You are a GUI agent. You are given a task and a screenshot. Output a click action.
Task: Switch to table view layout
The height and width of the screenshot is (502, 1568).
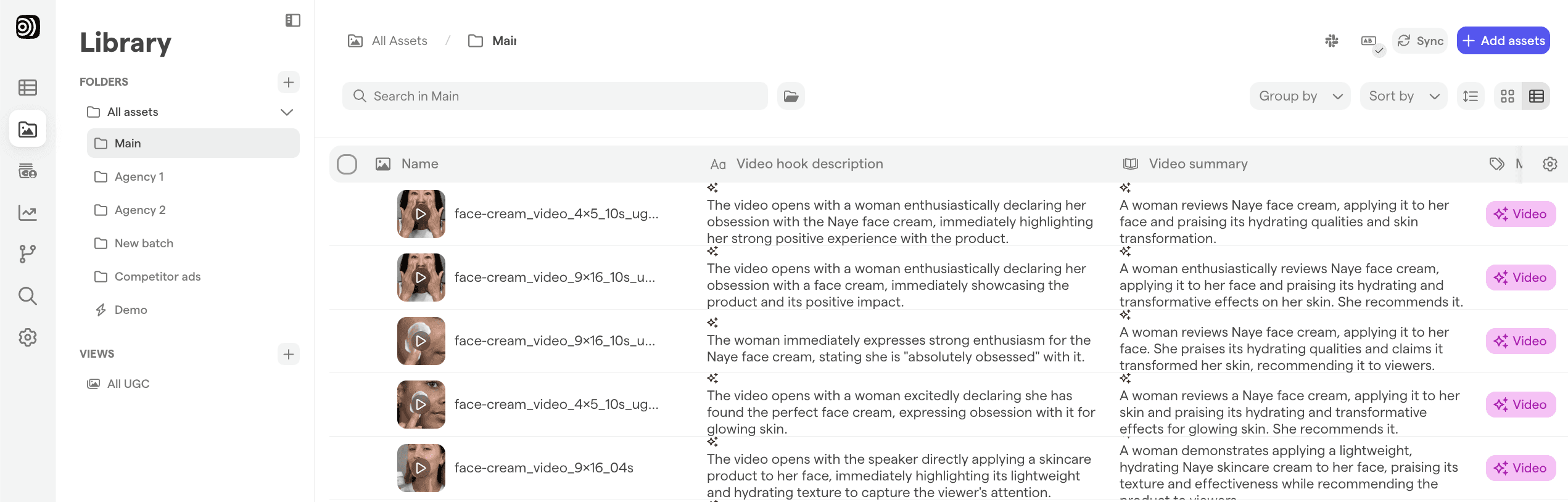point(1537,96)
